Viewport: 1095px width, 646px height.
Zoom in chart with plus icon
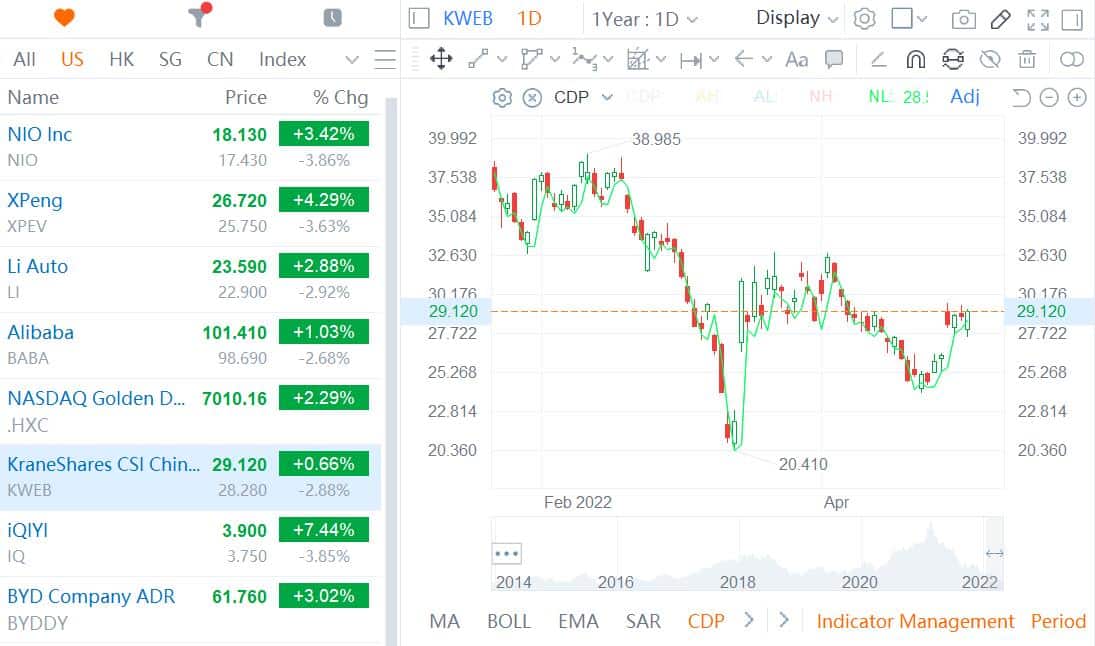point(1077,97)
